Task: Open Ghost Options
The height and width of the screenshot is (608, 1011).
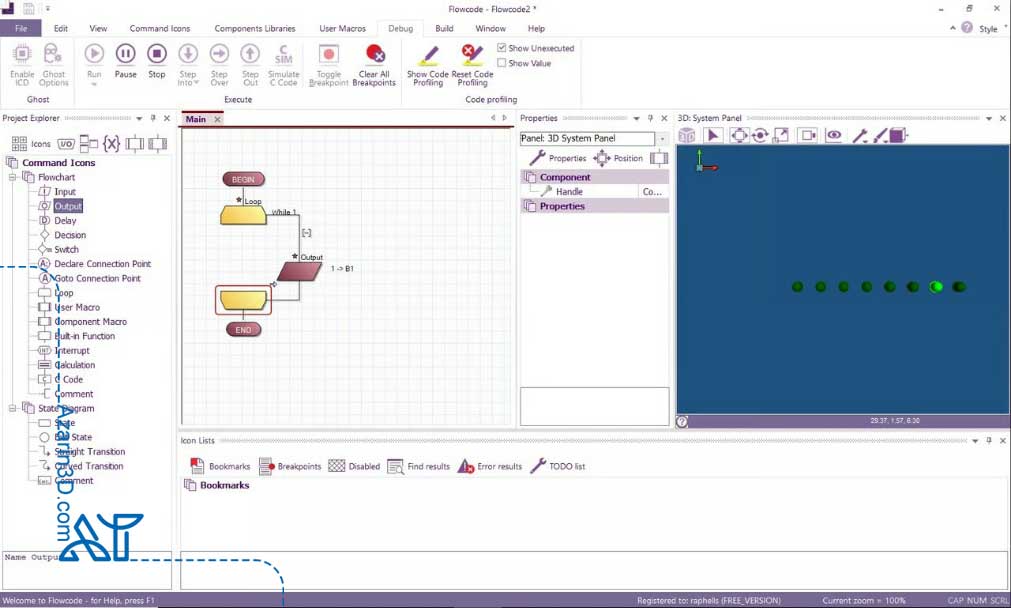Action: [54, 54]
